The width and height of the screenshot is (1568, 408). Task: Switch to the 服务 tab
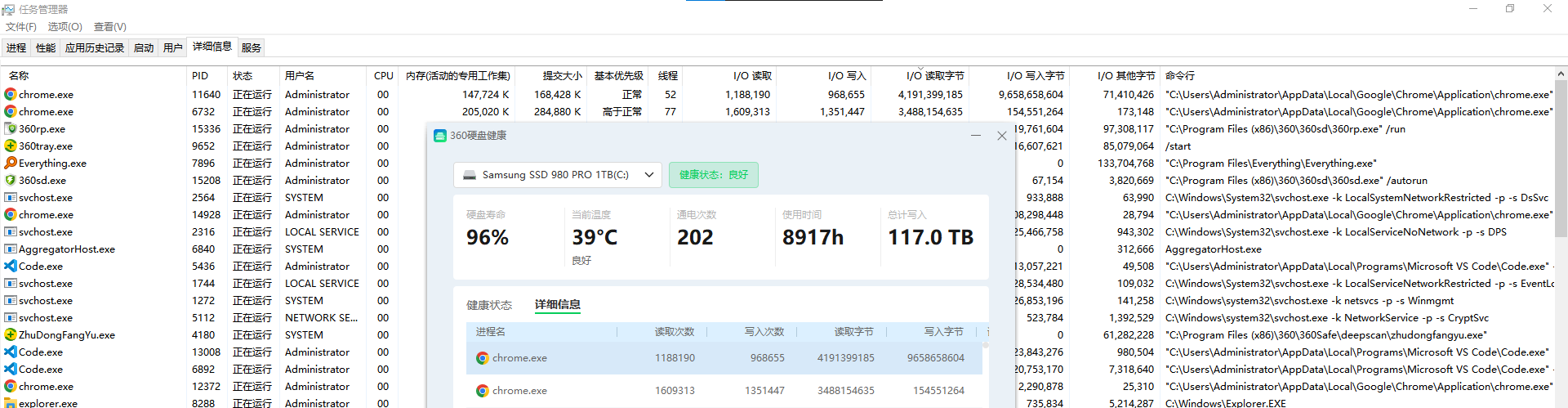(252, 48)
